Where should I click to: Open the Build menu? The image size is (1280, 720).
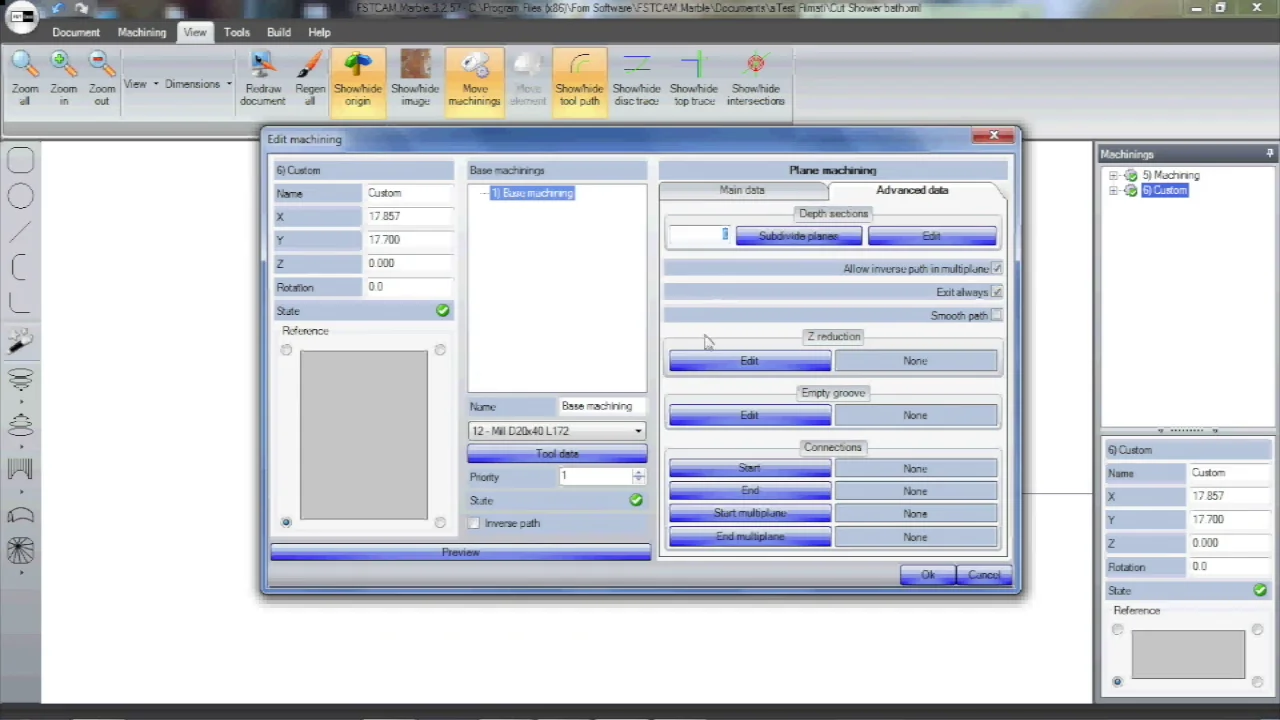279,32
